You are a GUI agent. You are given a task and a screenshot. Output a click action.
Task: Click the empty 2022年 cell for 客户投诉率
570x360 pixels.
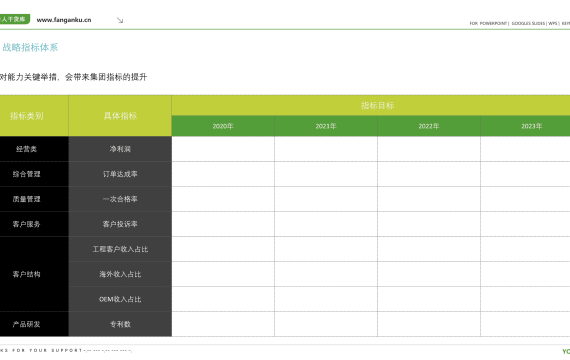click(x=429, y=224)
